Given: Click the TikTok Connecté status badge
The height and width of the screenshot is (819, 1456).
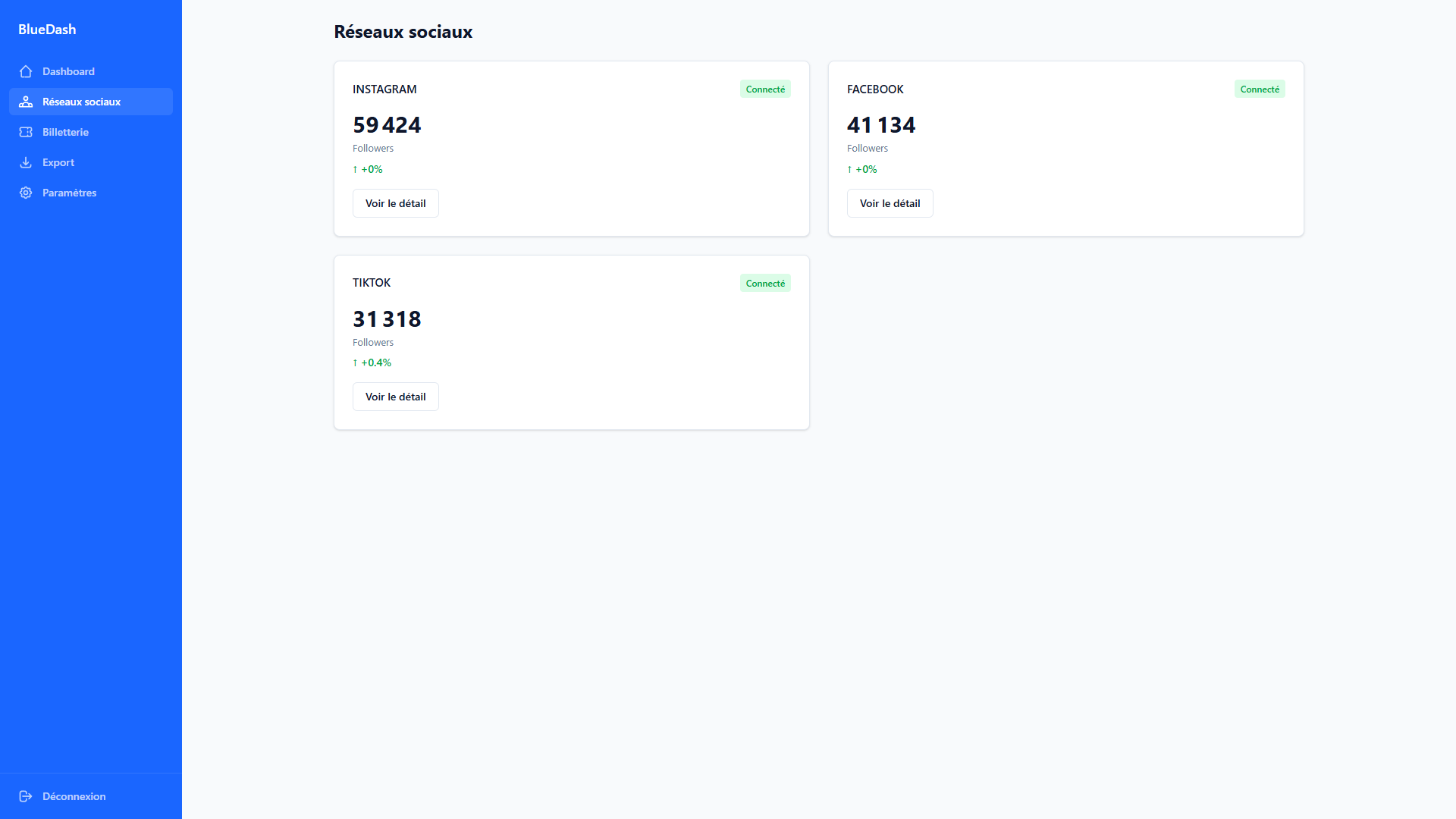Looking at the screenshot, I should point(765,284).
